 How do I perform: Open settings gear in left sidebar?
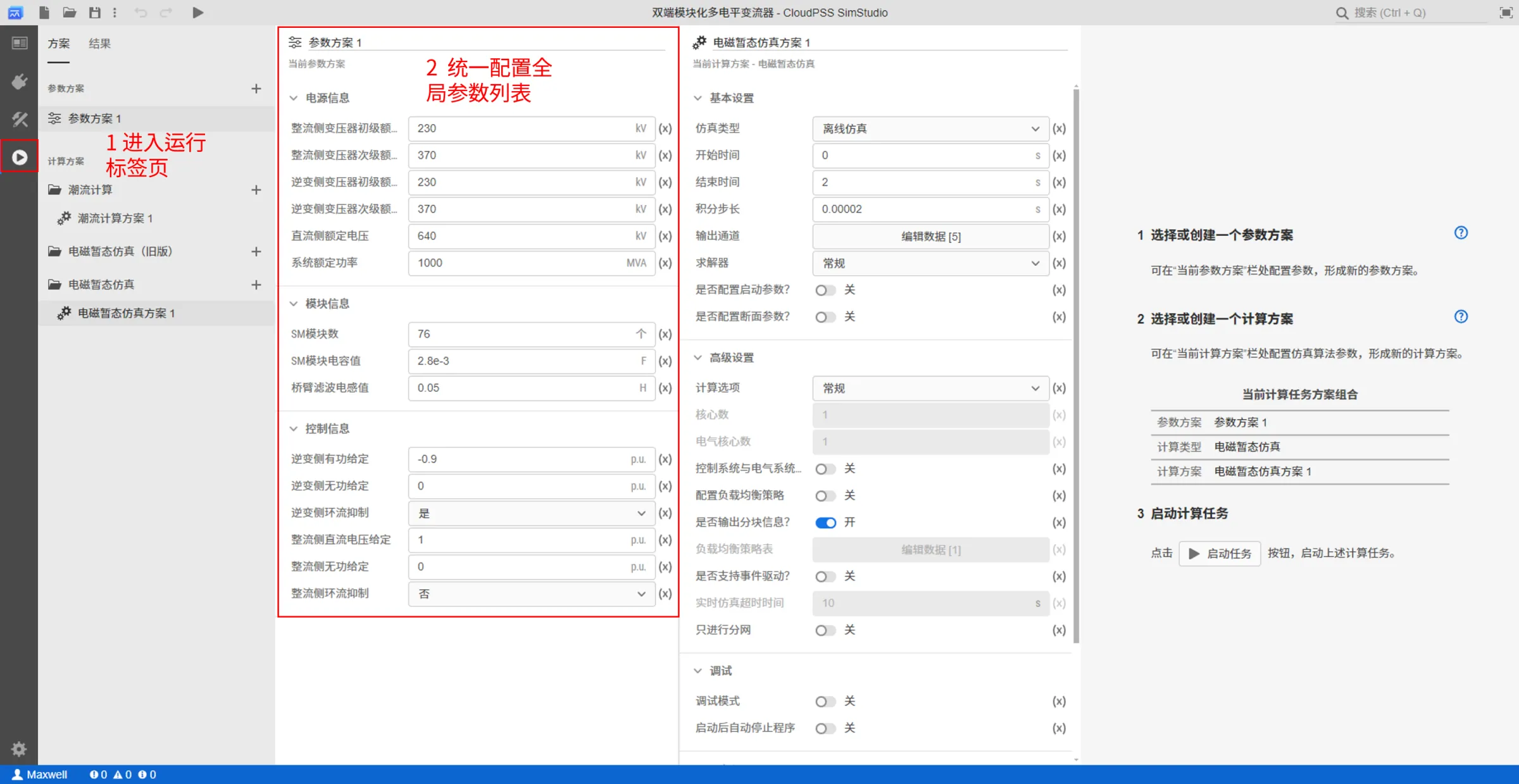tap(19, 749)
